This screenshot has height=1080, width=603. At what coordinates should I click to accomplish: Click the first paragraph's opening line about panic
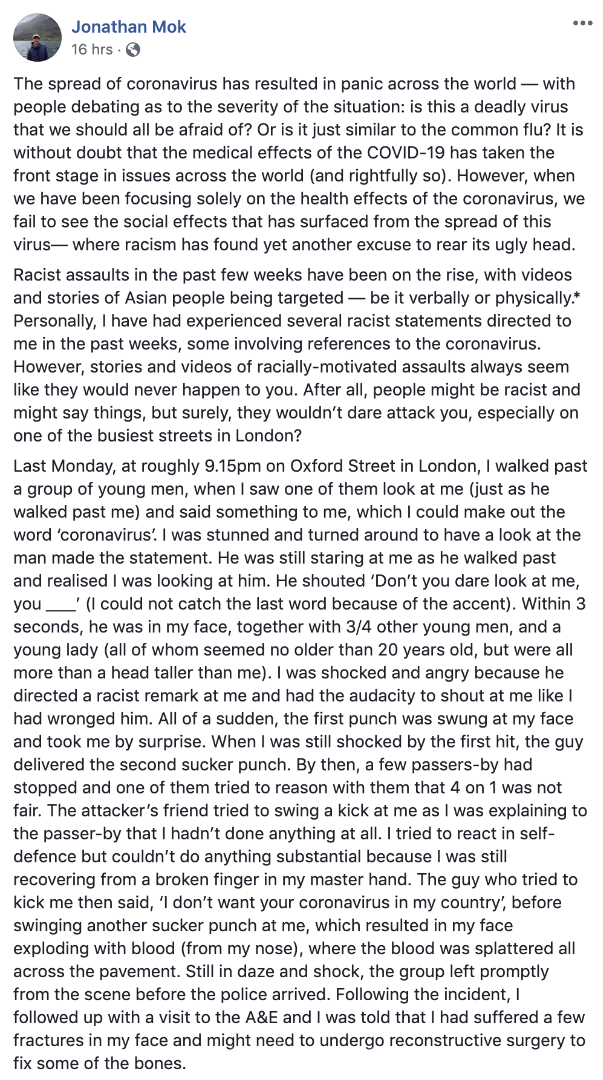click(300, 86)
